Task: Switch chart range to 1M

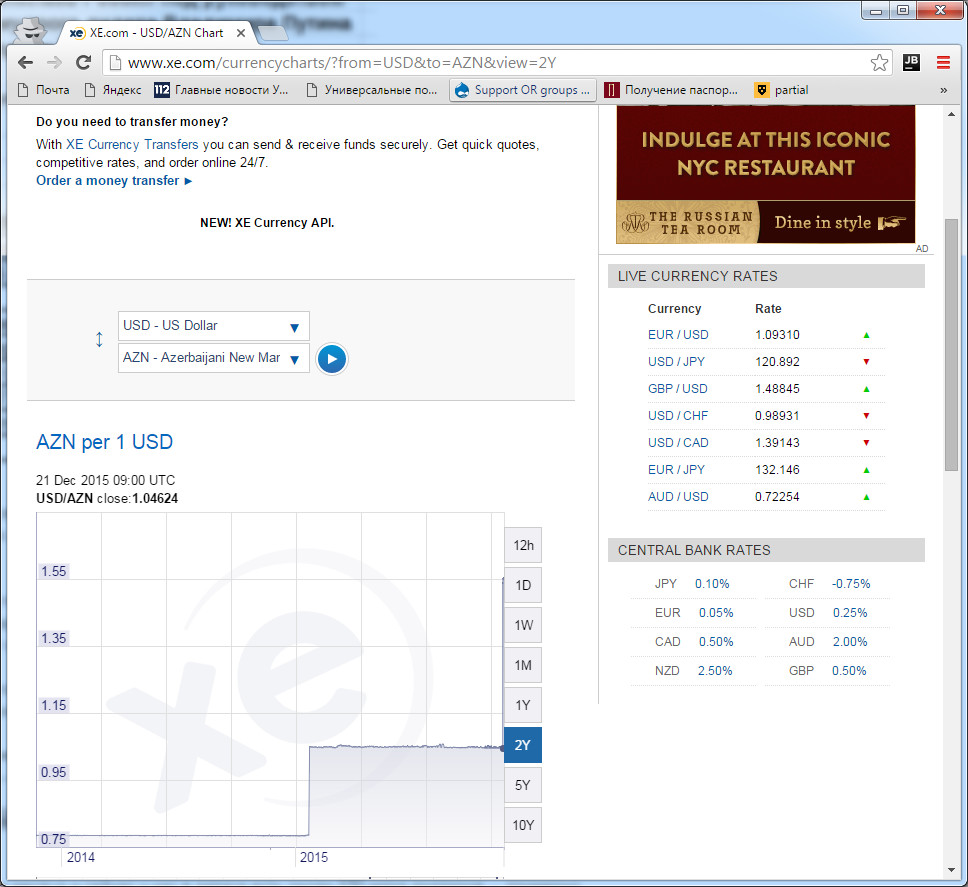Action: (523, 665)
